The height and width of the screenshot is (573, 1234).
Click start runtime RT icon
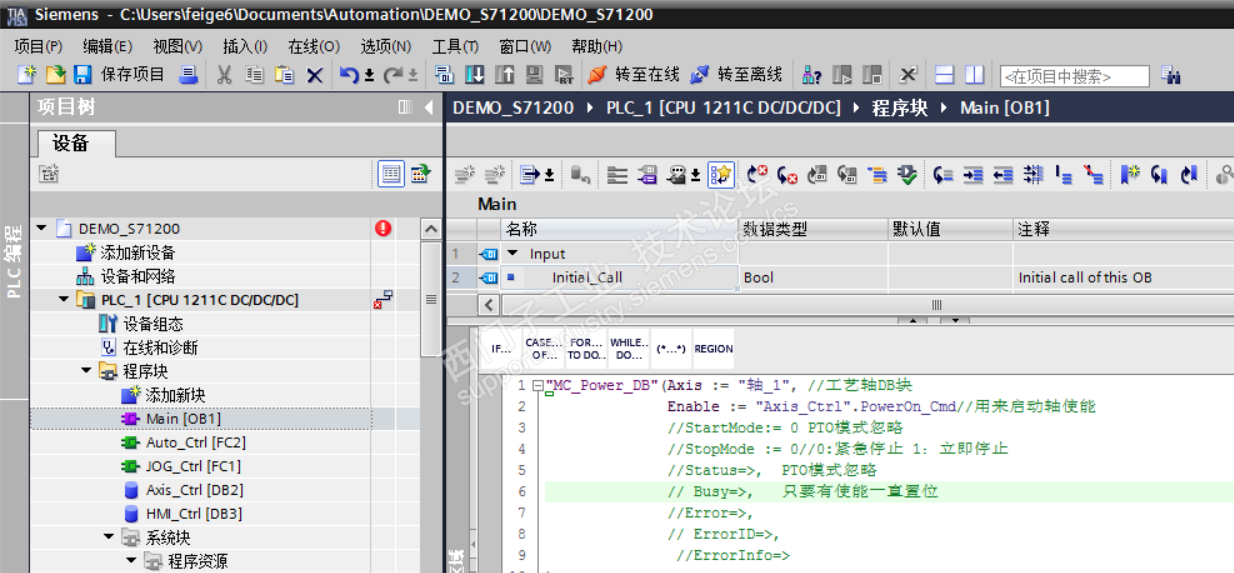click(564, 75)
